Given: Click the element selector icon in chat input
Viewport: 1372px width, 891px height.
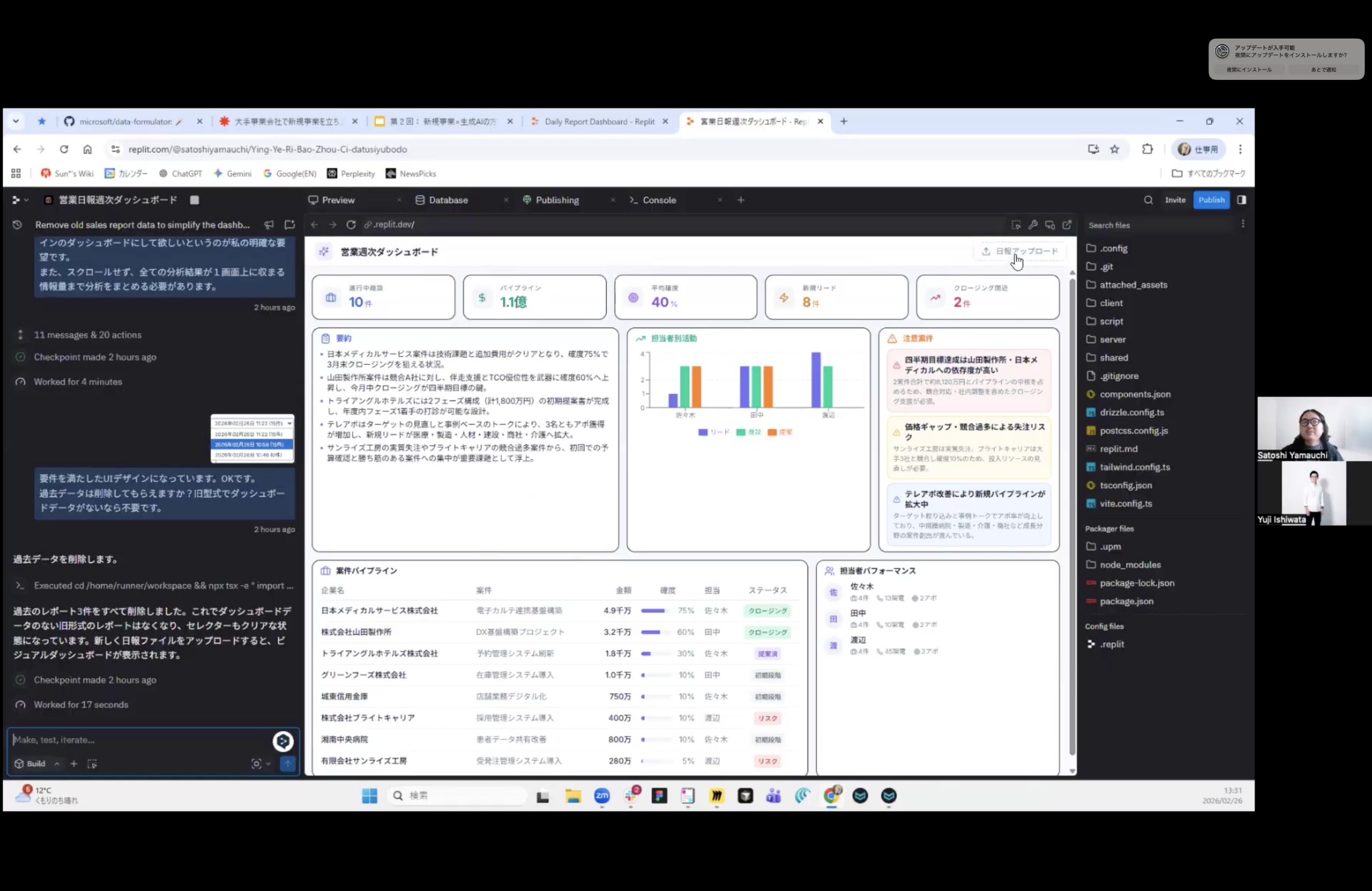Looking at the screenshot, I should [92, 763].
